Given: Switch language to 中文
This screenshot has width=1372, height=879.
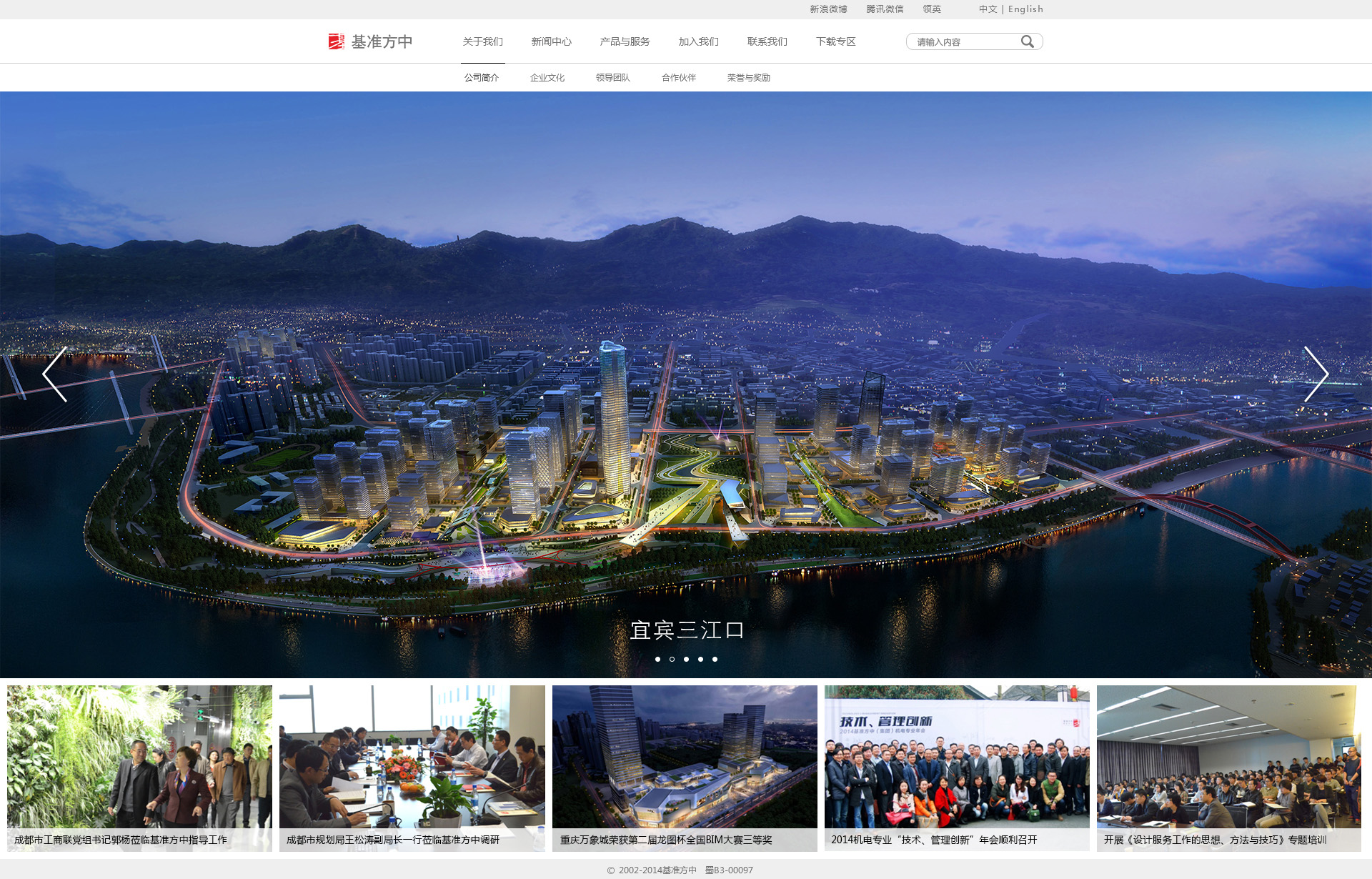Looking at the screenshot, I should coord(988,9).
